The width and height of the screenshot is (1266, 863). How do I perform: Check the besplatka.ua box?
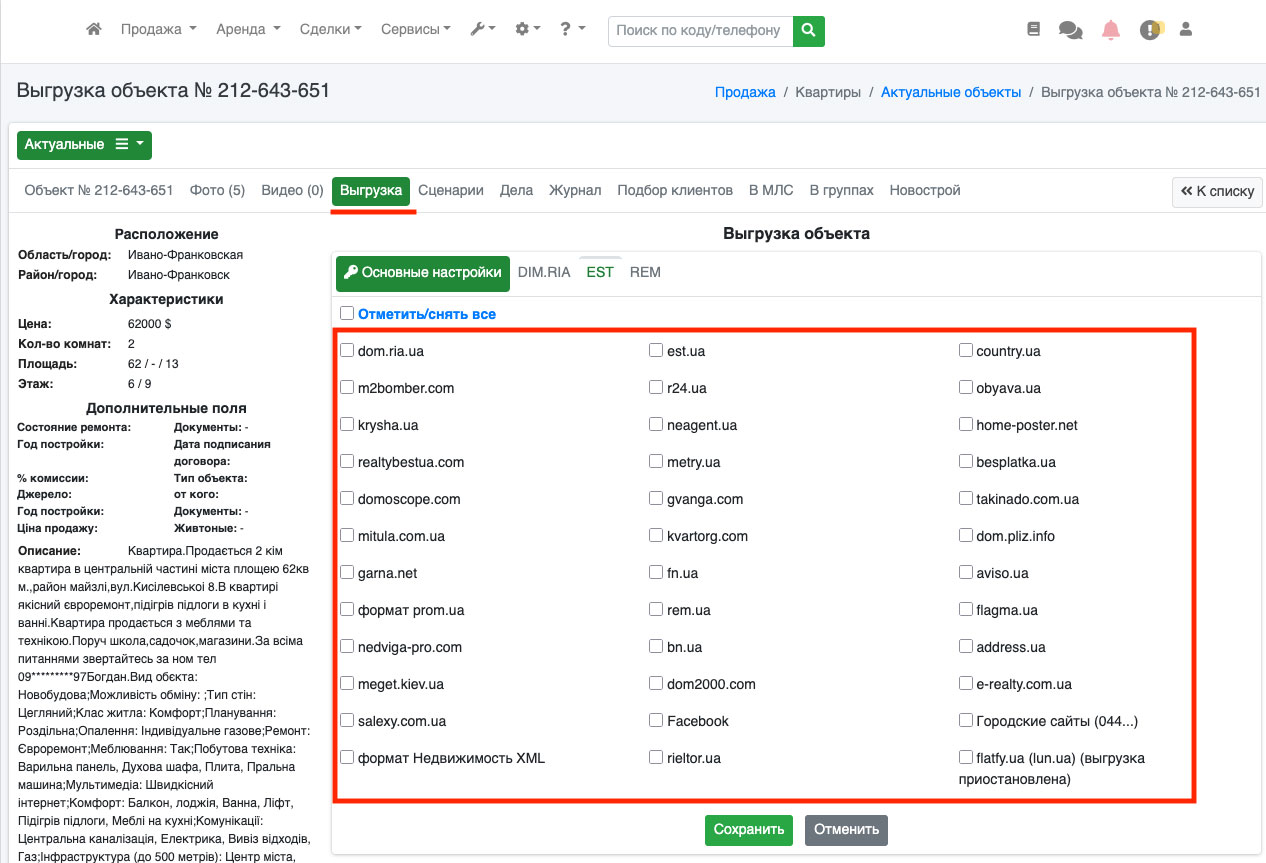click(x=966, y=462)
